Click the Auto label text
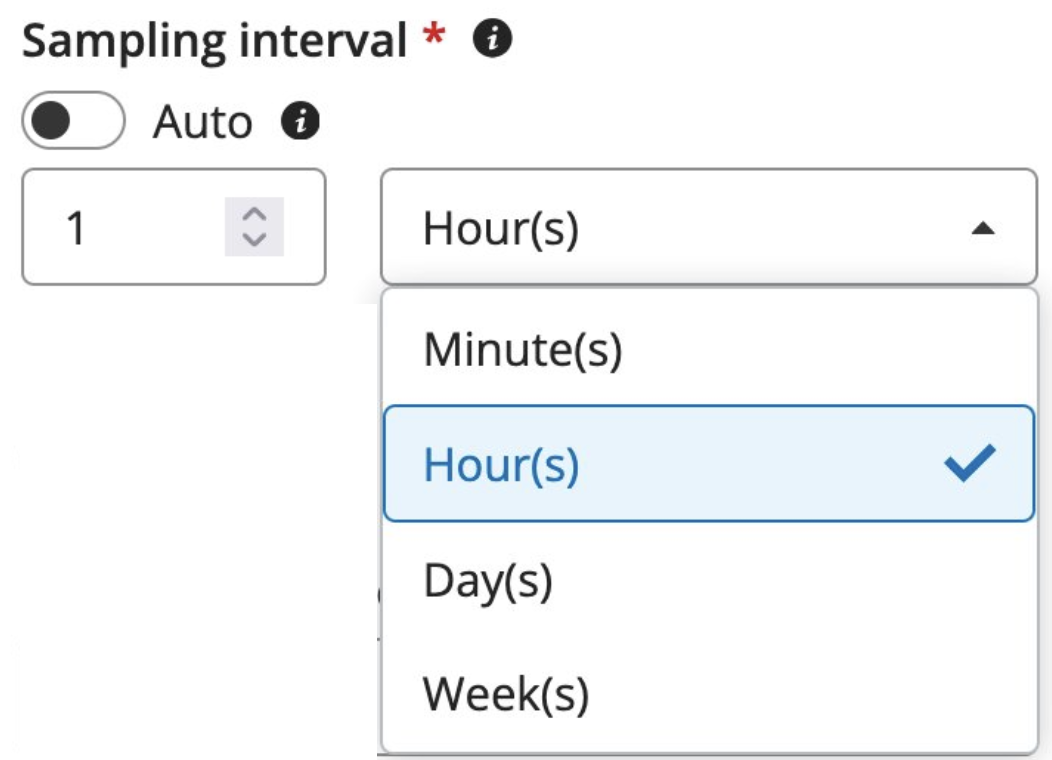Viewport: 1052px width, 760px height. pos(200,121)
